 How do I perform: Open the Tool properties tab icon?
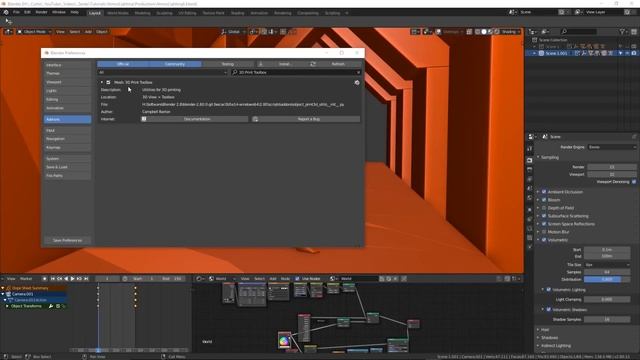(x=530, y=149)
